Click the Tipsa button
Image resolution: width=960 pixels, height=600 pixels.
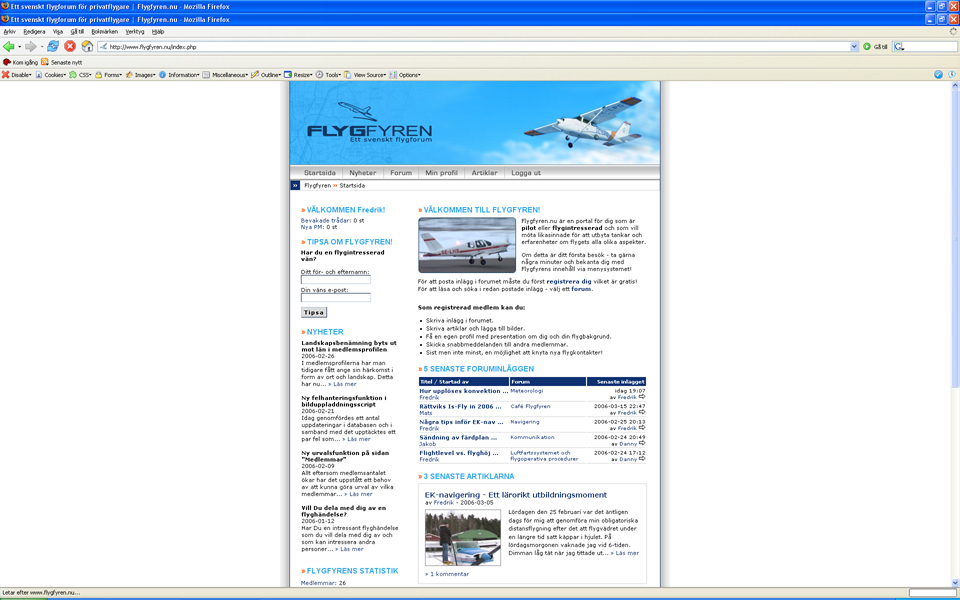[313, 313]
